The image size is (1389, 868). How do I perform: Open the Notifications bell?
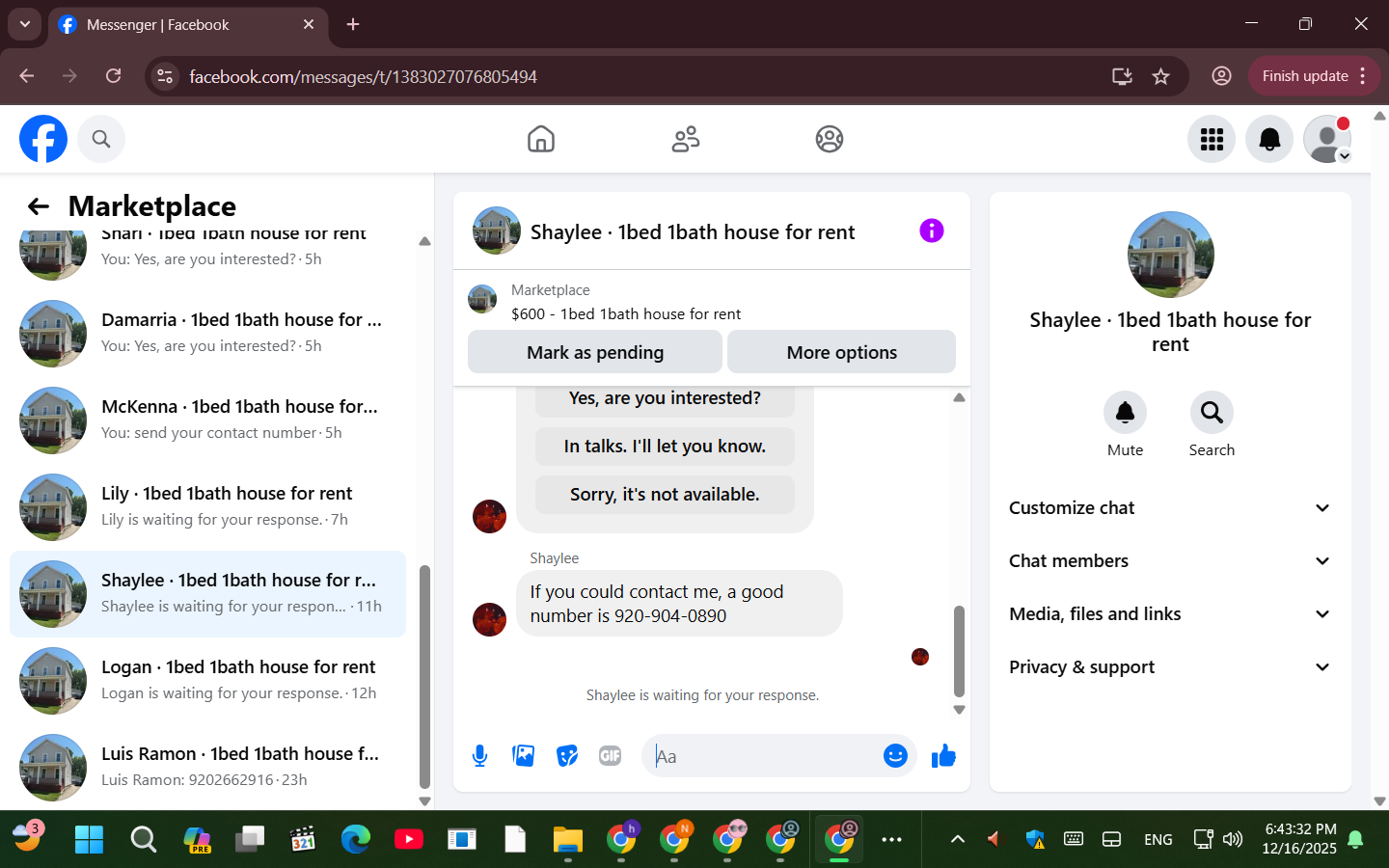tap(1269, 139)
